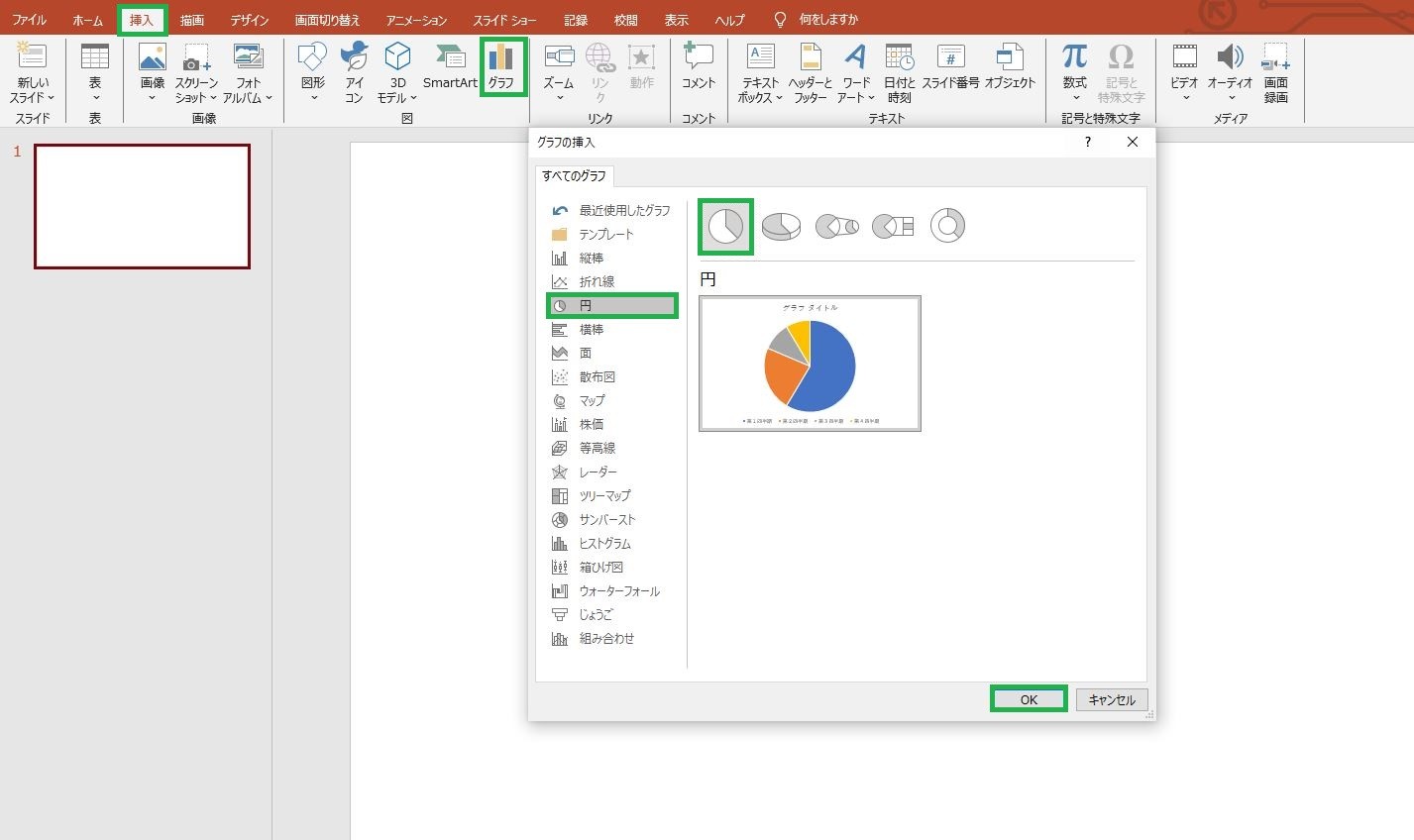Select the Bar (横棒) chart category
The width and height of the screenshot is (1414, 840).
coord(612,329)
